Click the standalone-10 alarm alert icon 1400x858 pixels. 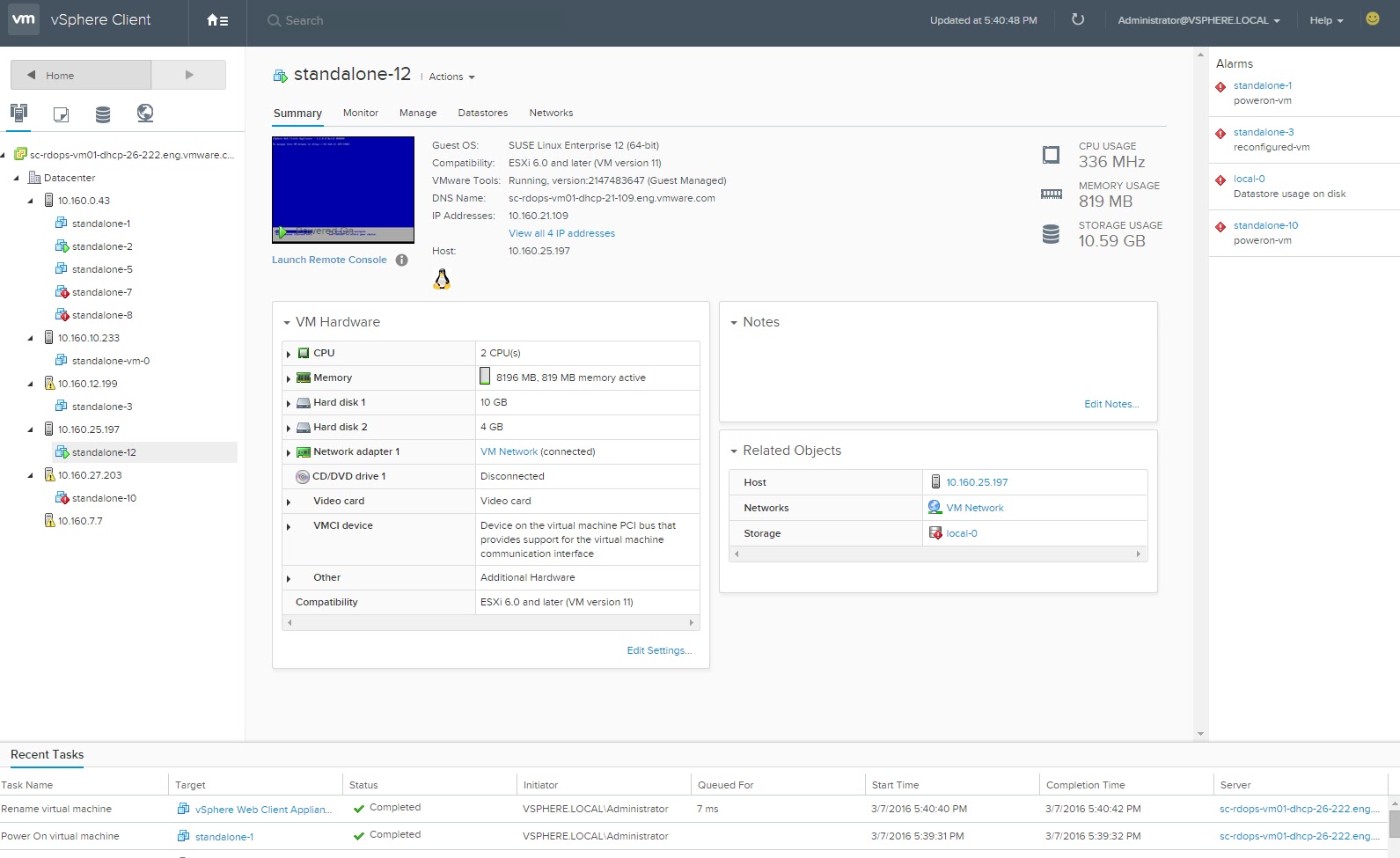click(x=1220, y=227)
